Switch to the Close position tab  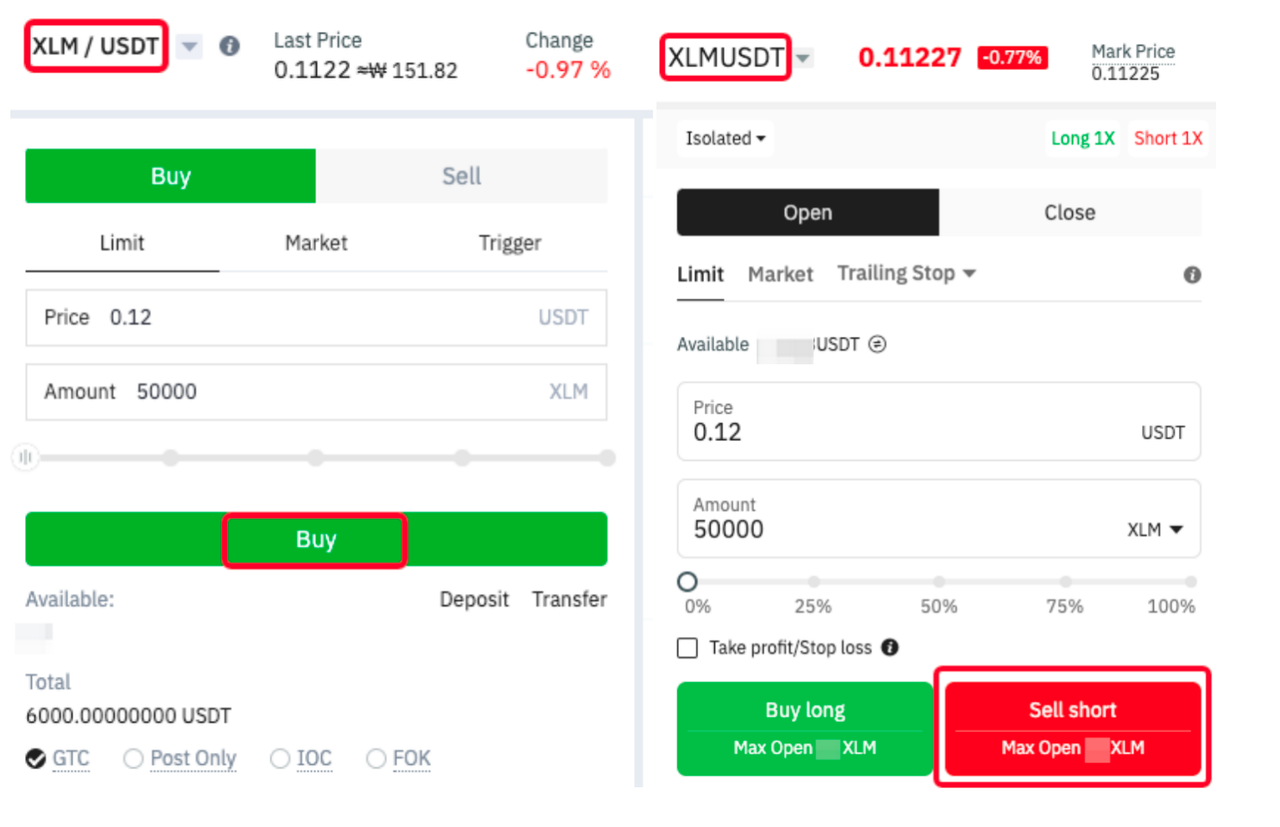(x=1069, y=213)
